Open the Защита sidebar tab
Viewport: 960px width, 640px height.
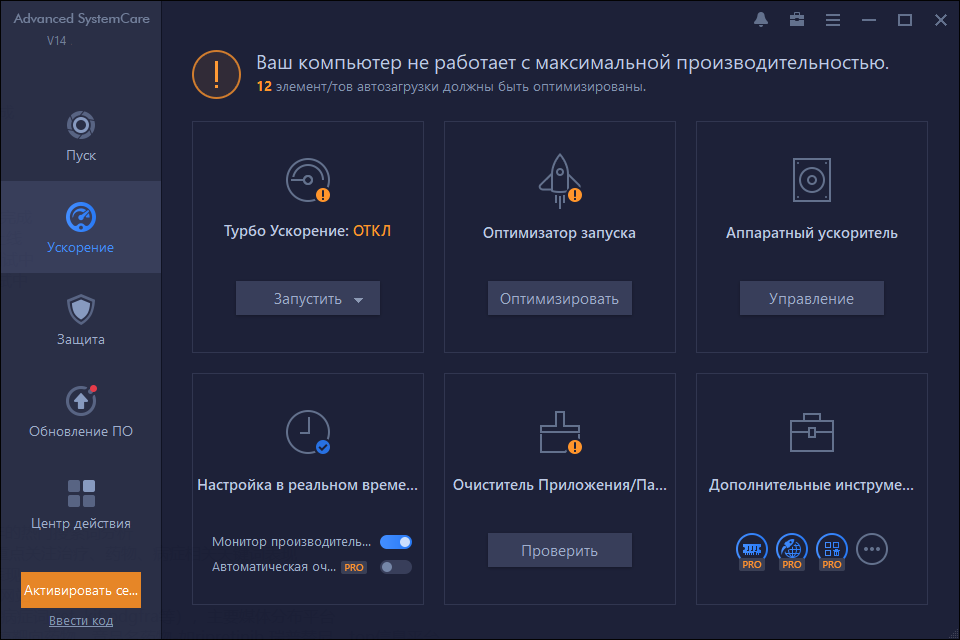(x=81, y=320)
